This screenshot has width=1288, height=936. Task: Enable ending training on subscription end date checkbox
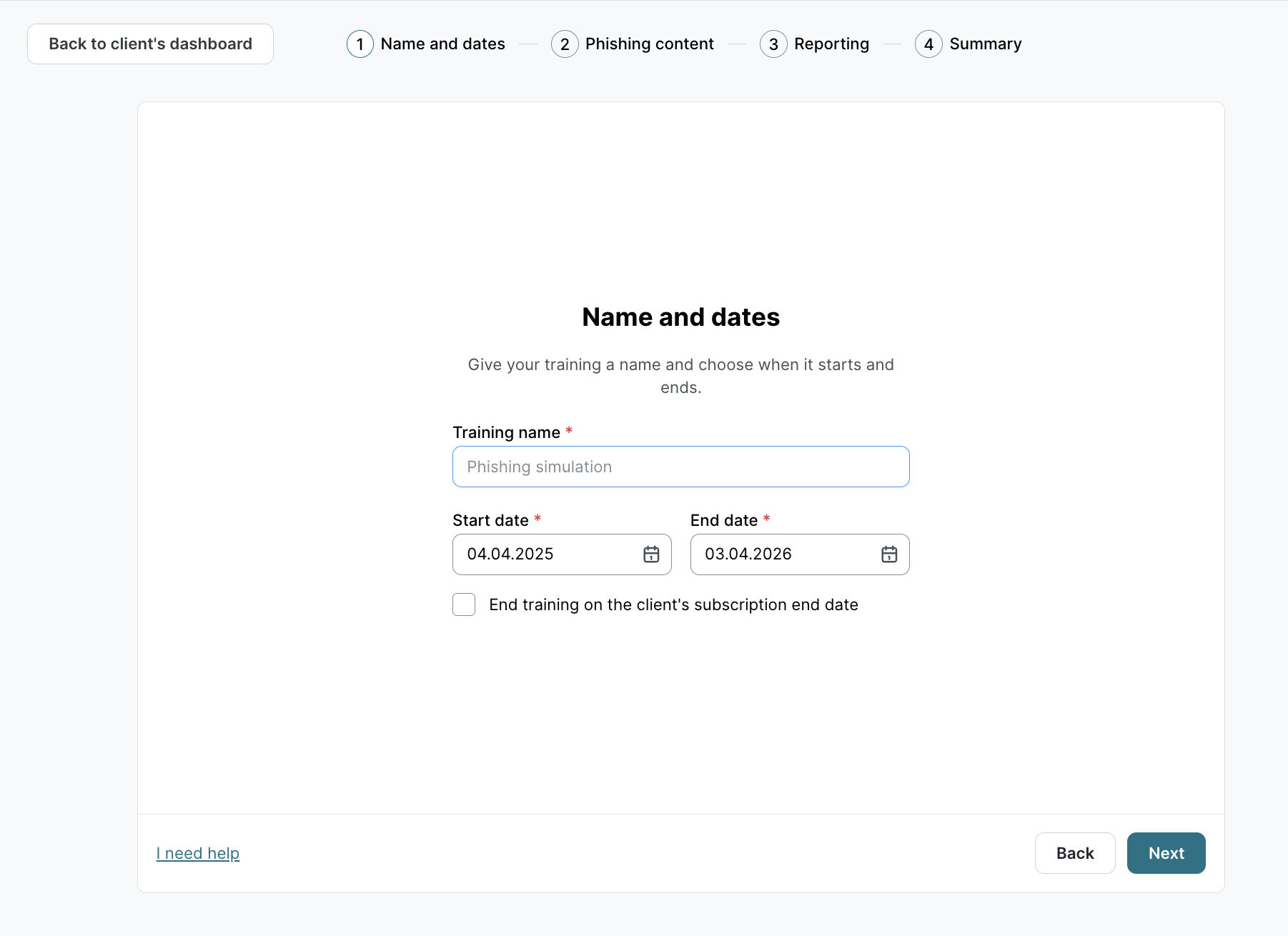coord(464,604)
